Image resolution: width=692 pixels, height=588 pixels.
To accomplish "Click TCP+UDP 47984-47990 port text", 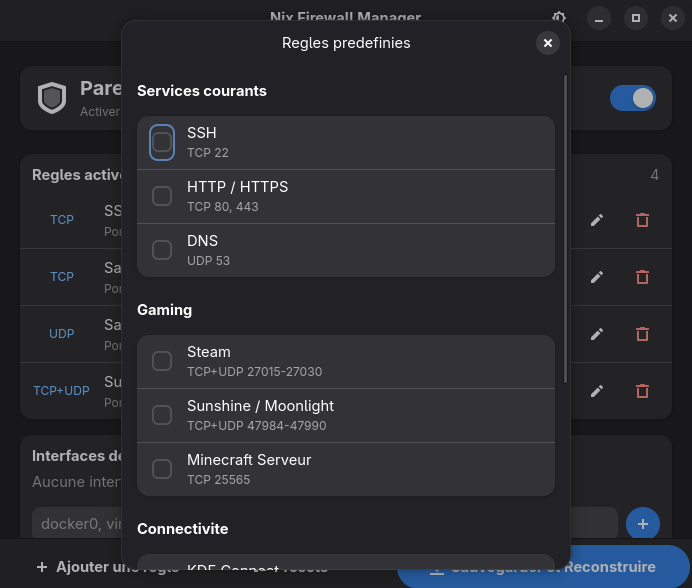I will coord(257,426).
